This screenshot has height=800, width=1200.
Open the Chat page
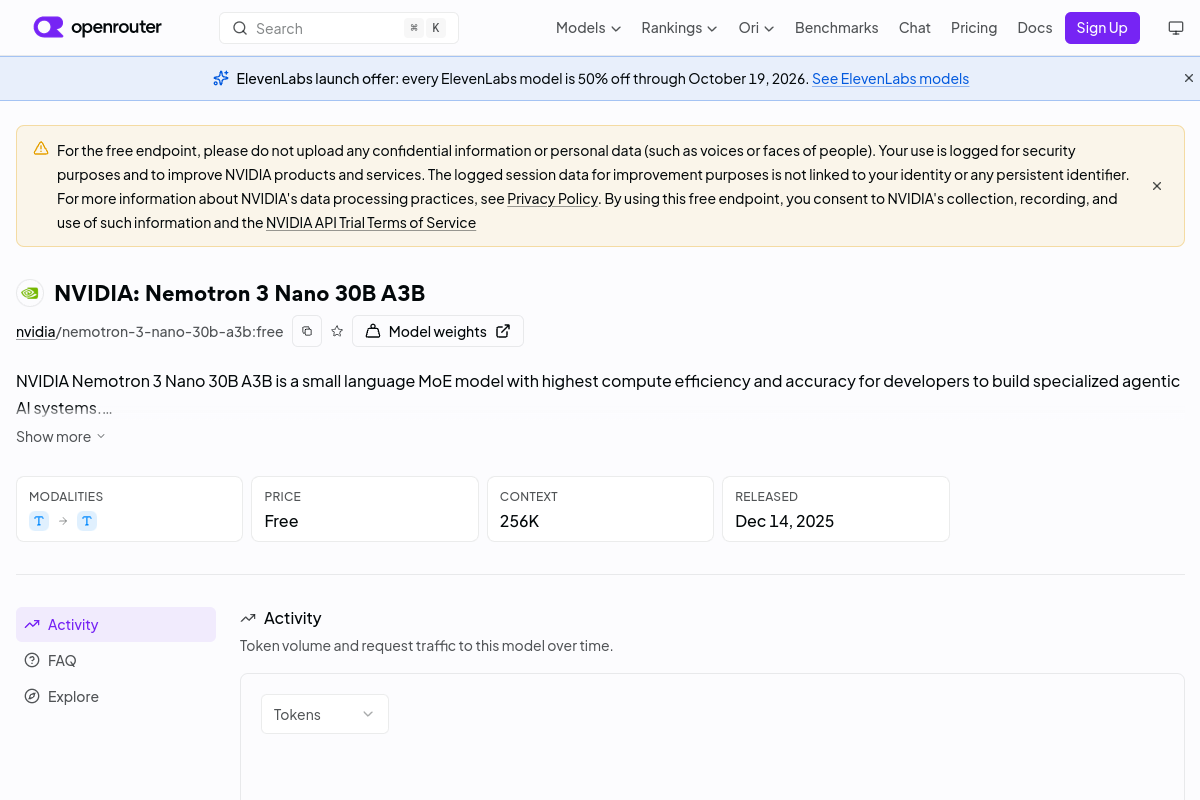point(915,28)
